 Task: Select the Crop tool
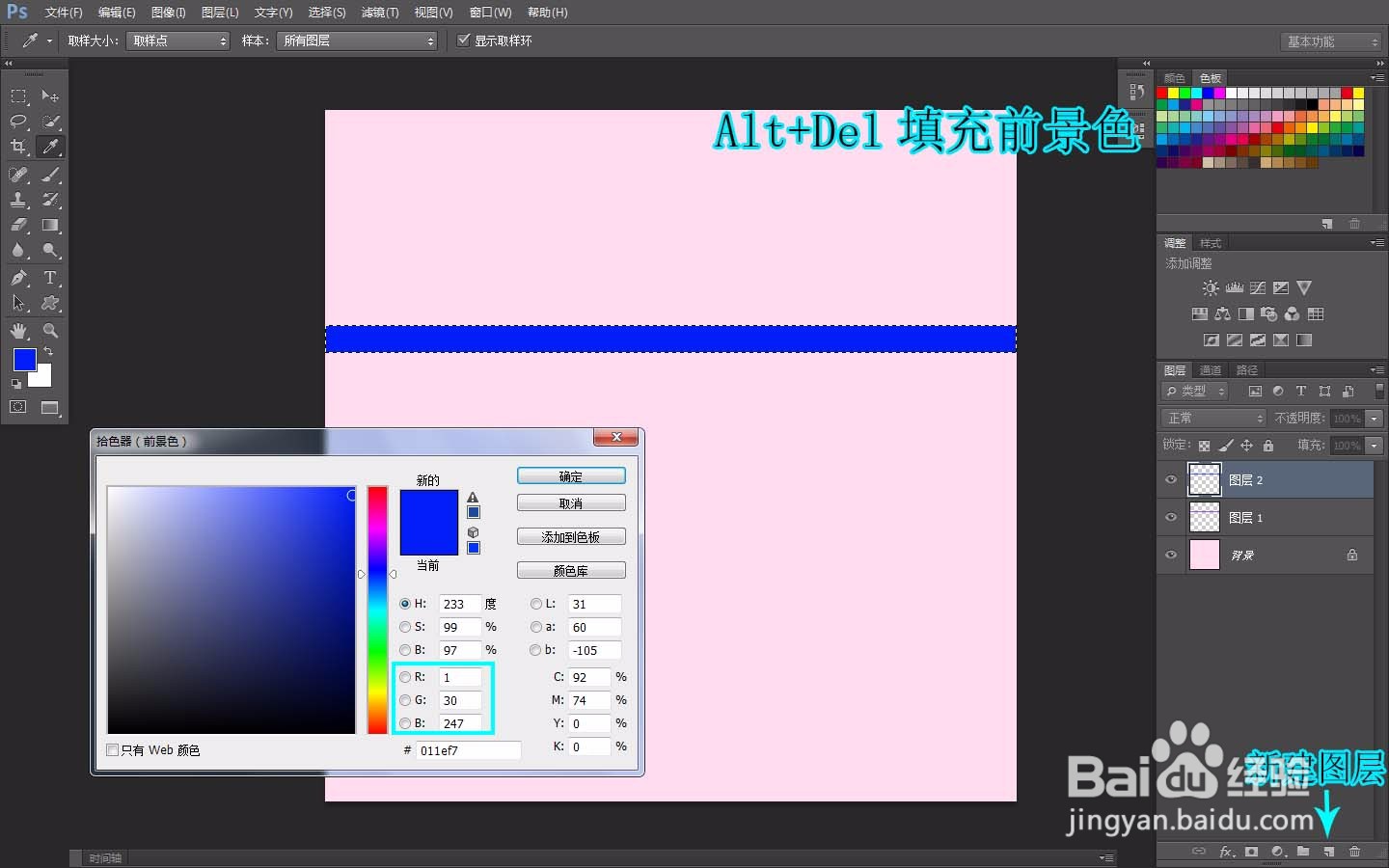(x=18, y=147)
